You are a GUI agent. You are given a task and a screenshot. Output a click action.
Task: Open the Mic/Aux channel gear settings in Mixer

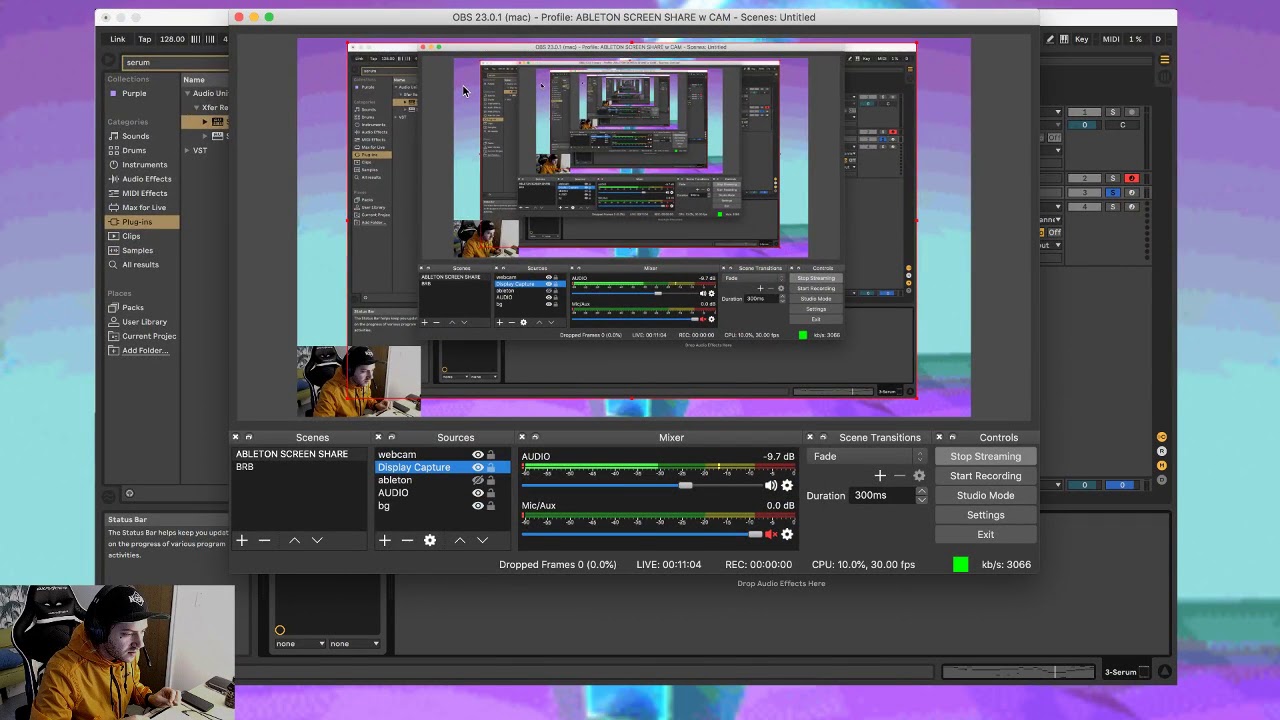pyautogui.click(x=787, y=535)
